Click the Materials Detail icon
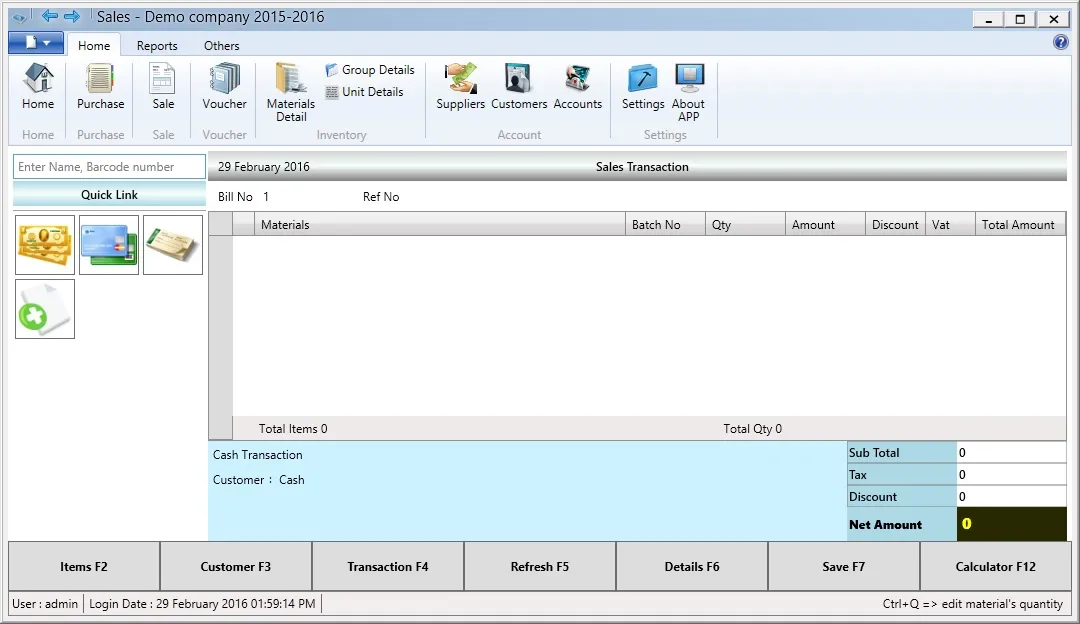 pyautogui.click(x=289, y=90)
